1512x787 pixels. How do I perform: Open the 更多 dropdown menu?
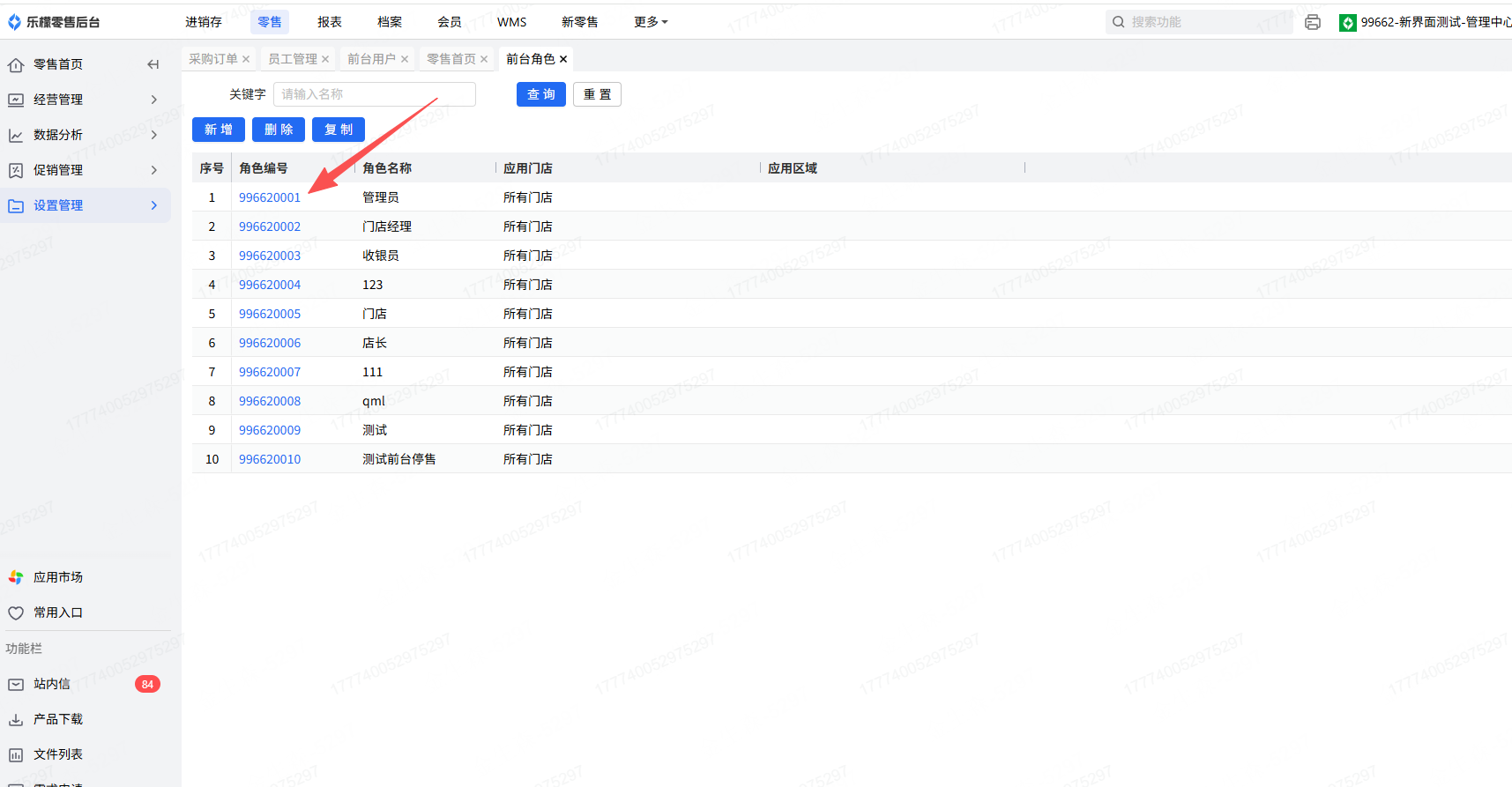pos(651,22)
